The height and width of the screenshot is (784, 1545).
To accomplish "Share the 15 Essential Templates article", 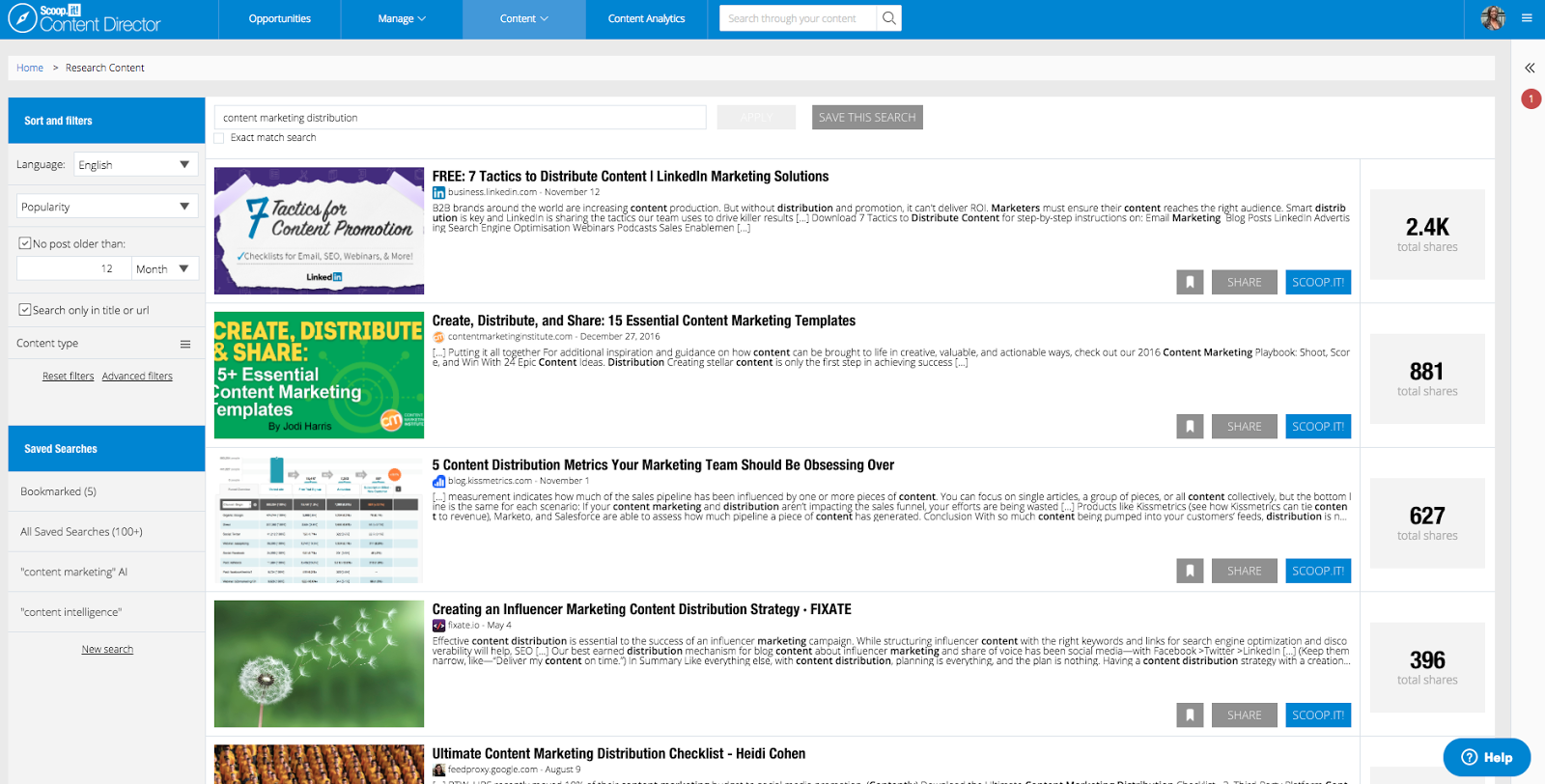I will point(1245,426).
